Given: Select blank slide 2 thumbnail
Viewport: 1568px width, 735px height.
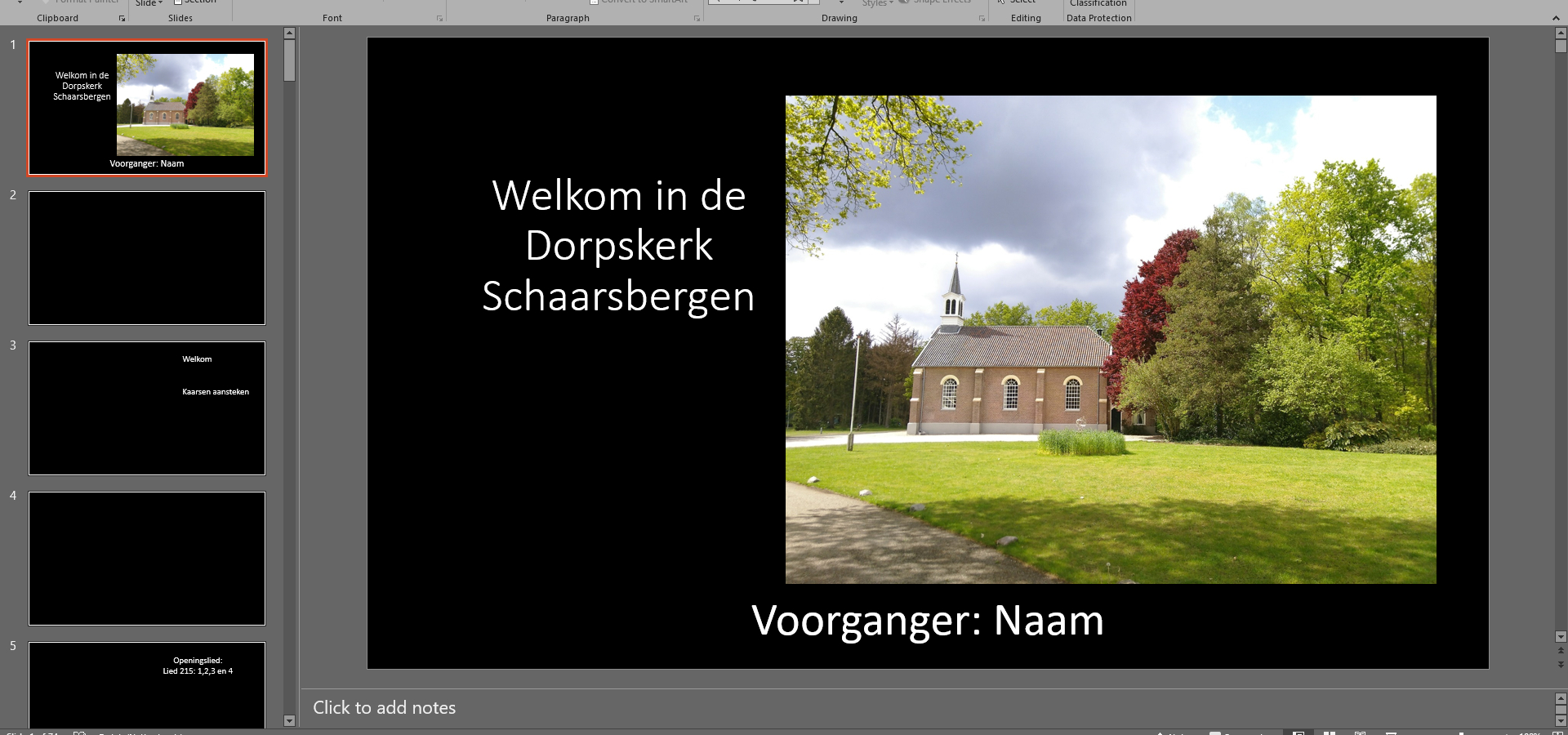Looking at the screenshot, I should click(x=147, y=258).
